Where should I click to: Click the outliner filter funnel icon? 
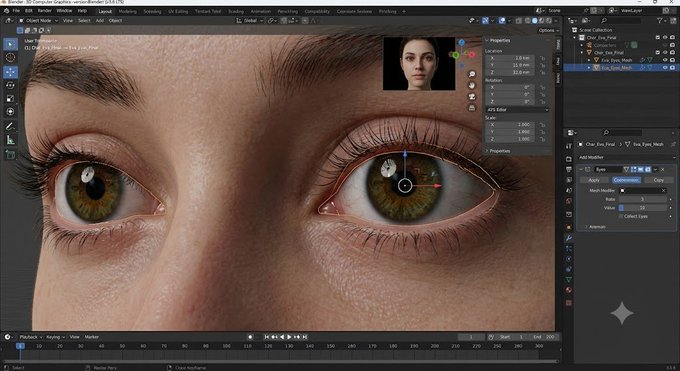[x=660, y=20]
